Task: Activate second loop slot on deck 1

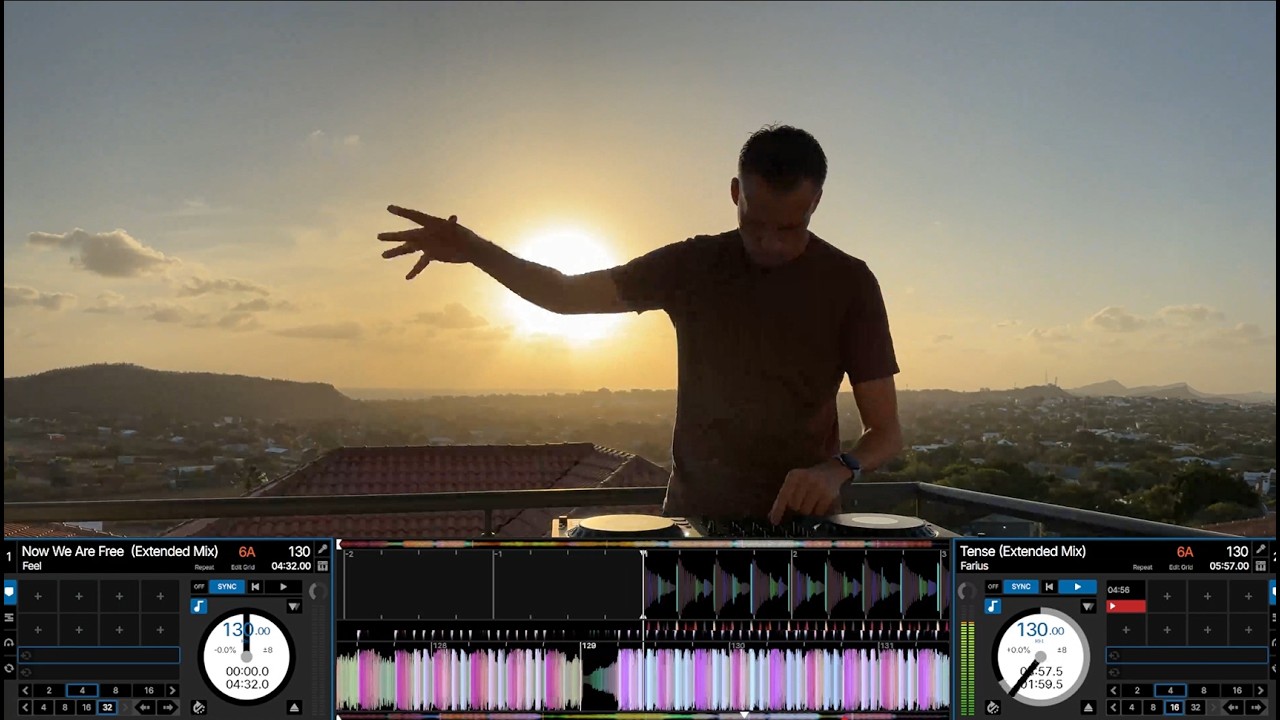Action: (x=99, y=672)
